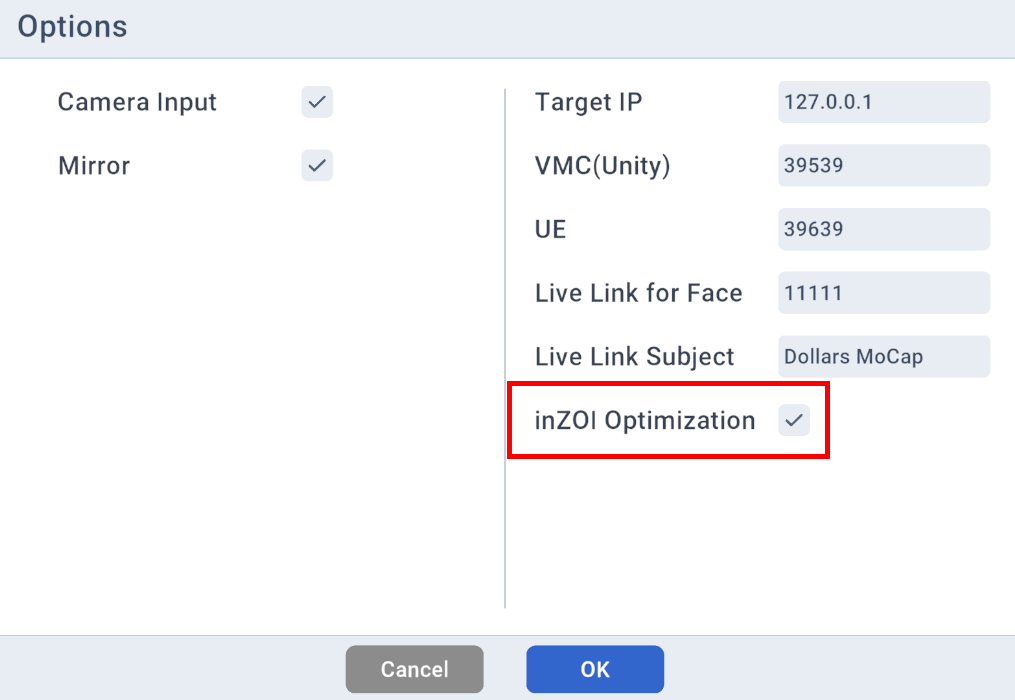
Task: Click the inZOI Optimization label text
Action: (645, 421)
